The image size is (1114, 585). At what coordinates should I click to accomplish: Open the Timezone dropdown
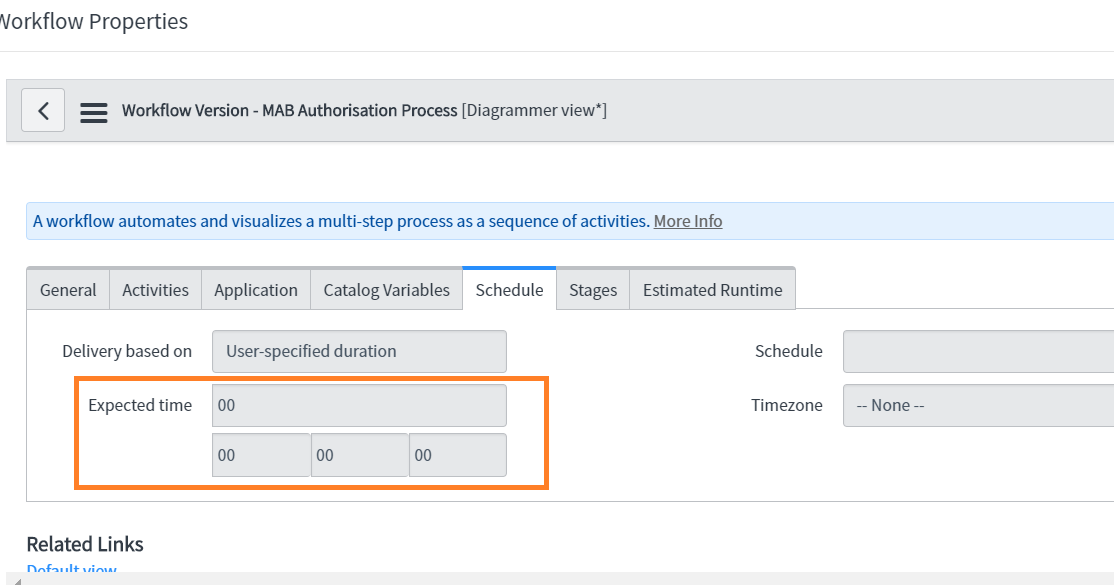(x=977, y=405)
